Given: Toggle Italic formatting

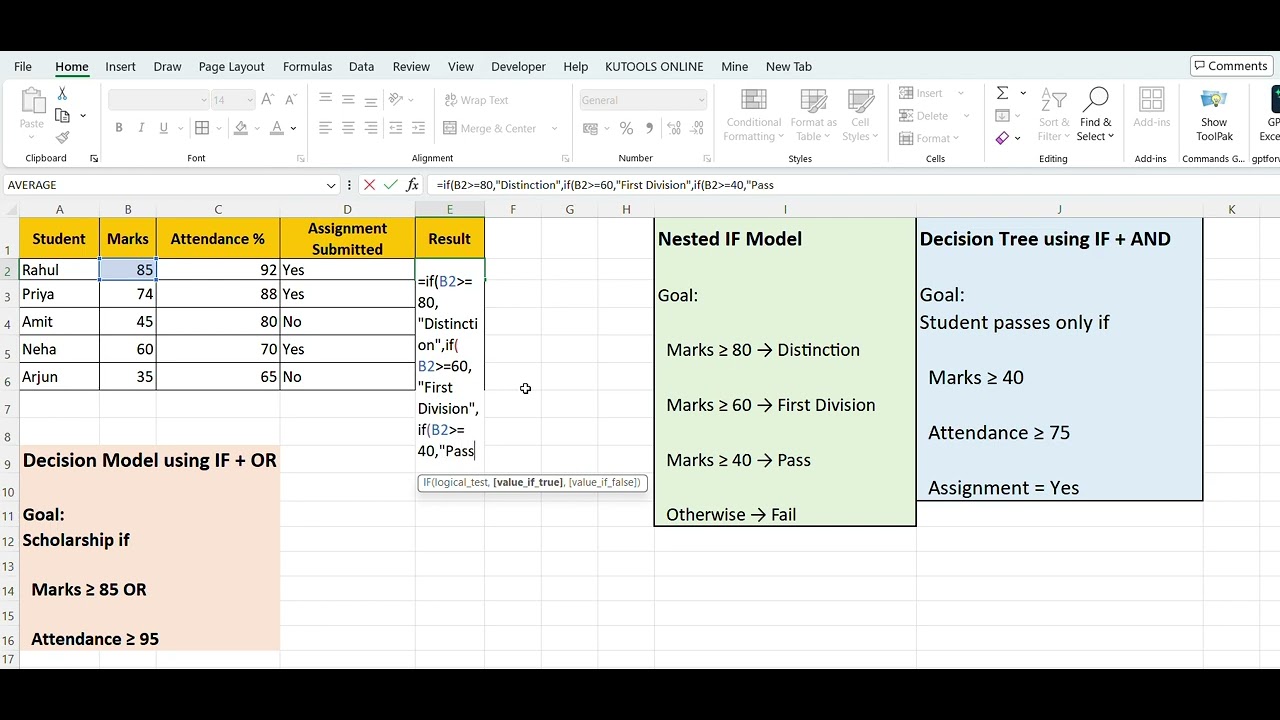Looking at the screenshot, I should point(141,128).
